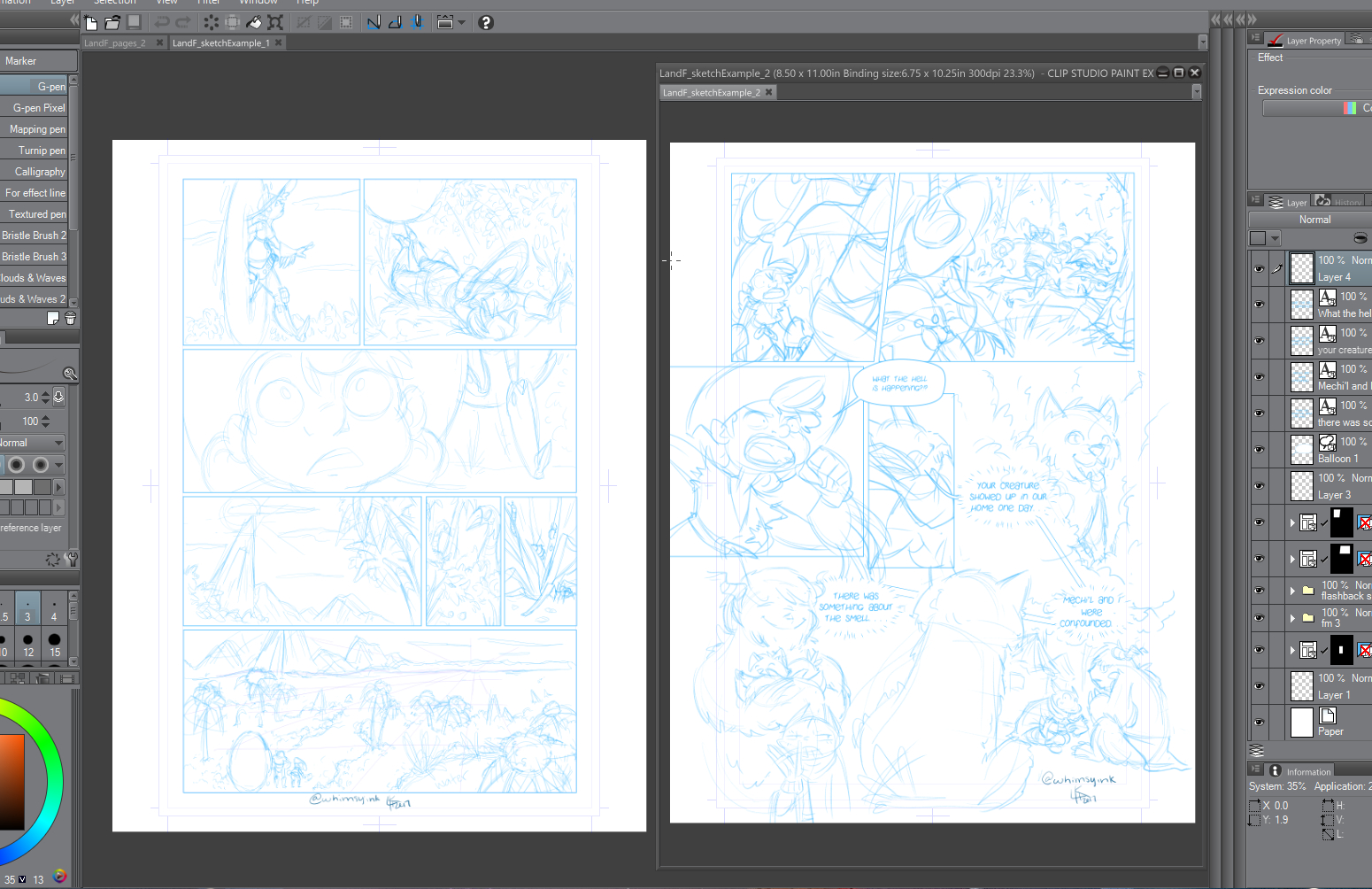
Task: Click the lip-shaped mask icon in Layer palette
Action: (x=1360, y=237)
